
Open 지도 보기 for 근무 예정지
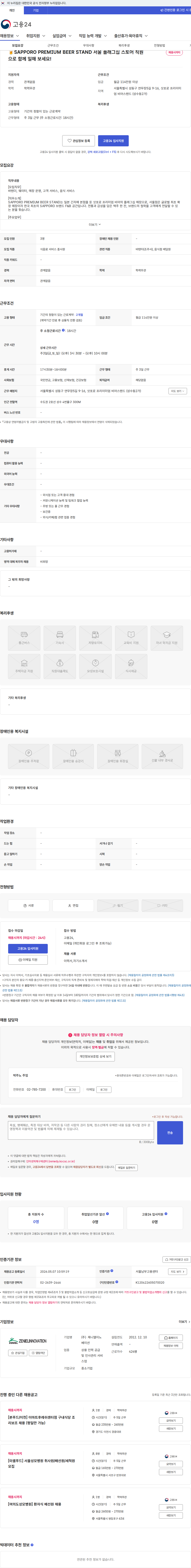178,391
